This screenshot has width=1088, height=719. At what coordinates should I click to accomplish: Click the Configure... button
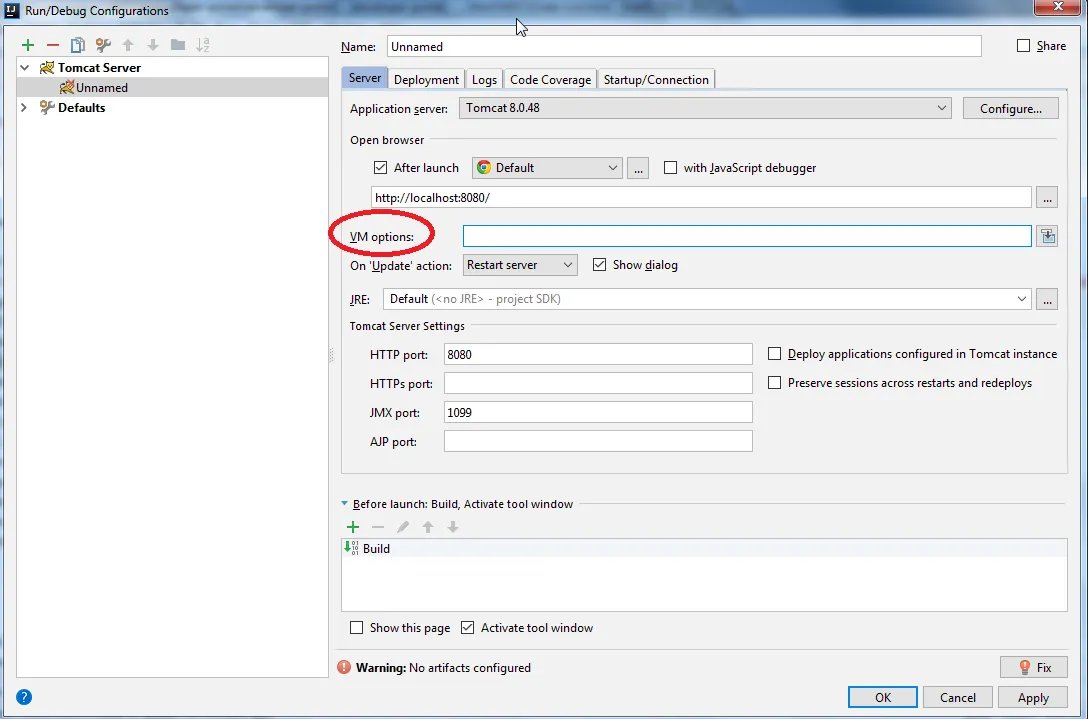pos(1011,108)
